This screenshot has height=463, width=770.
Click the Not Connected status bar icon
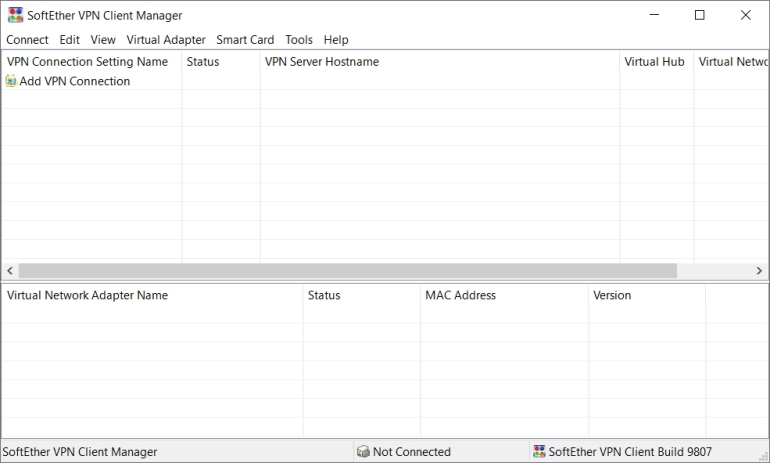[x=363, y=452]
